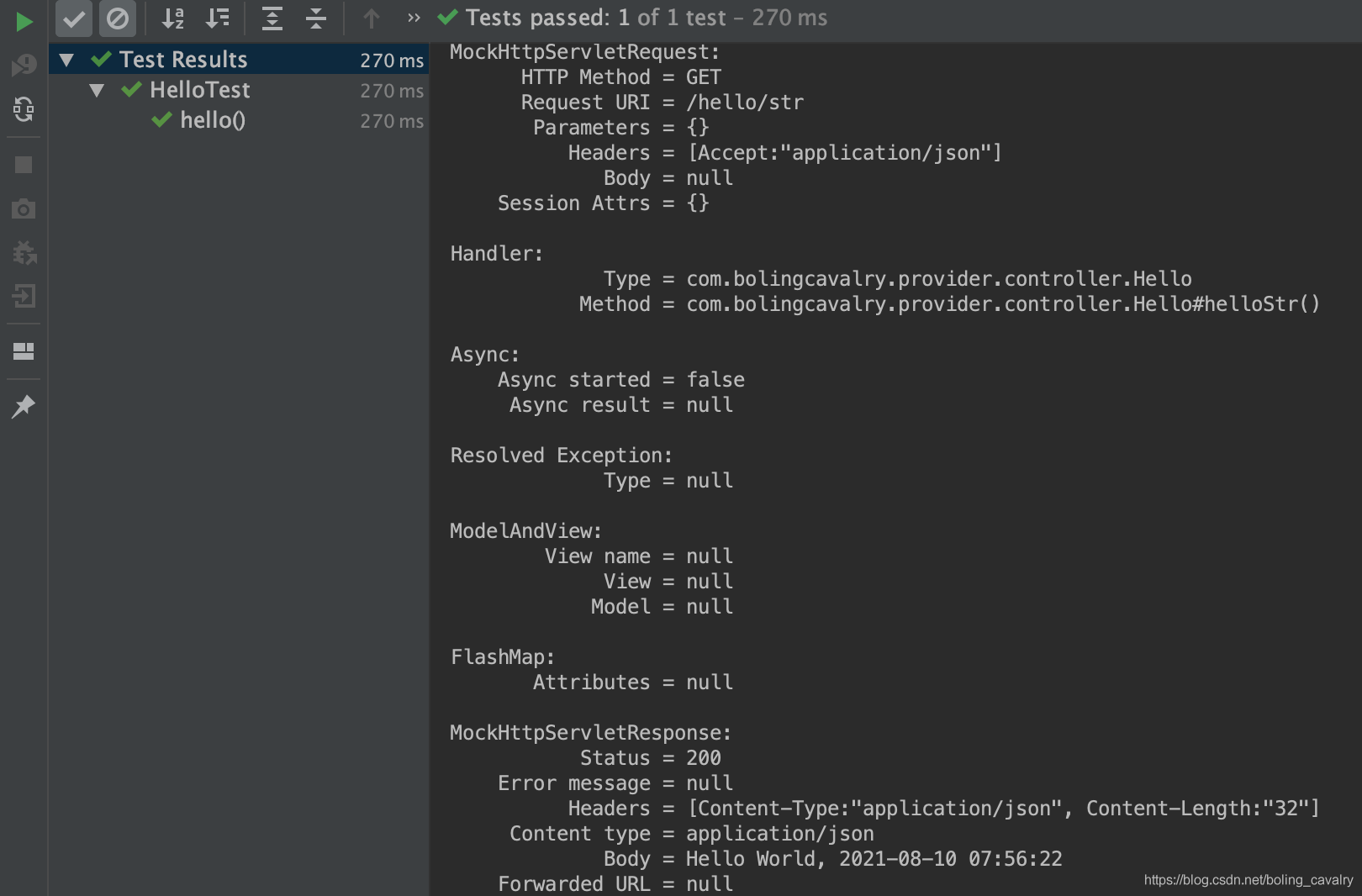
Task: Click the 'View name = null' line
Action: click(638, 556)
